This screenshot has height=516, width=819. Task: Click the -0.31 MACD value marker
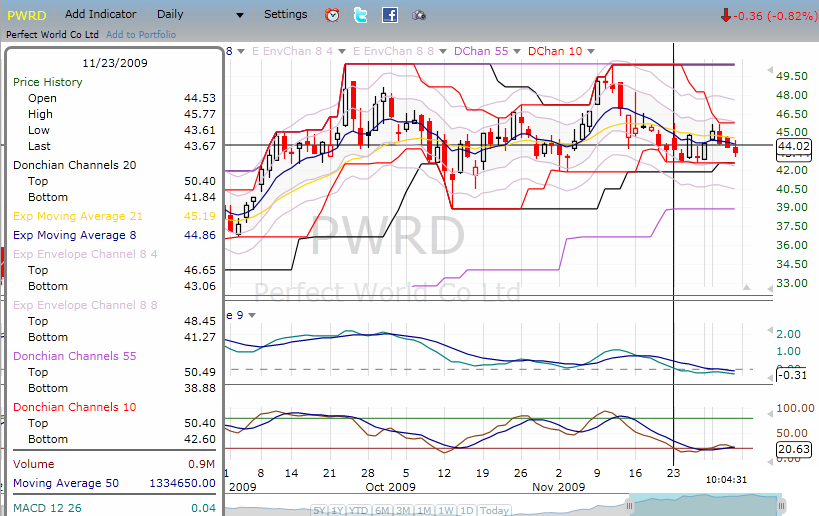click(792, 374)
